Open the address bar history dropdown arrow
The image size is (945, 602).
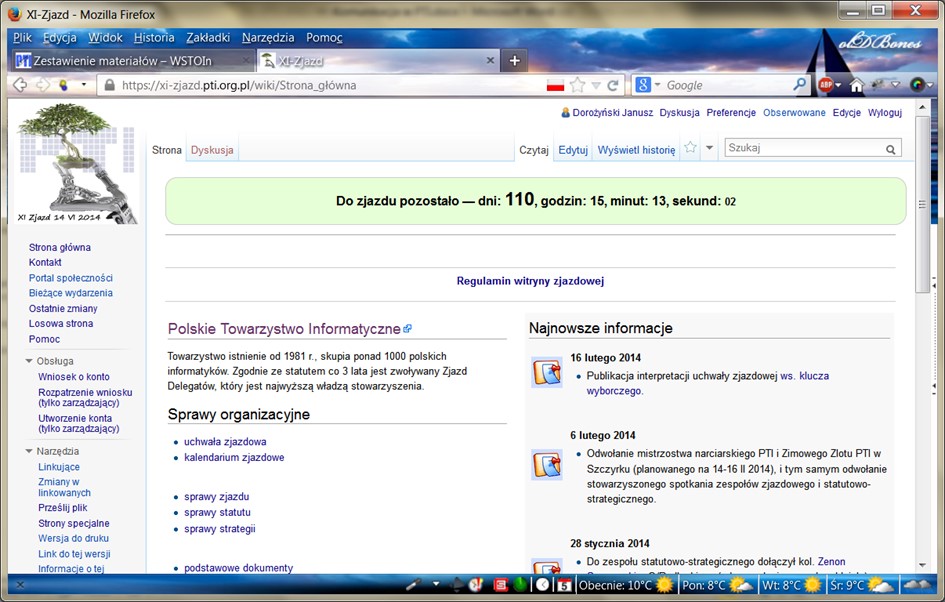pos(596,86)
